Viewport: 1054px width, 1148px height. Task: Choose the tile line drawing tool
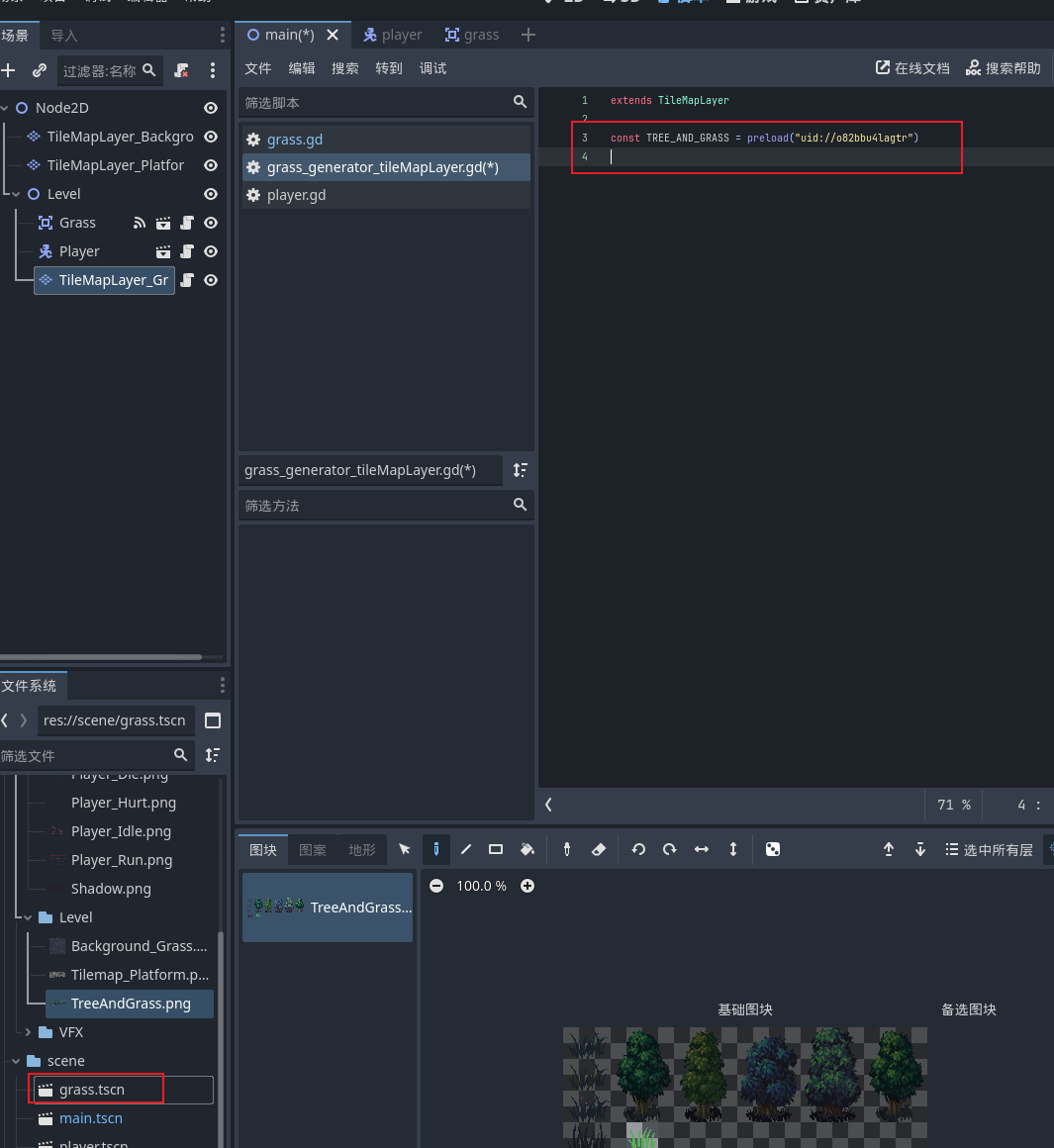465,849
